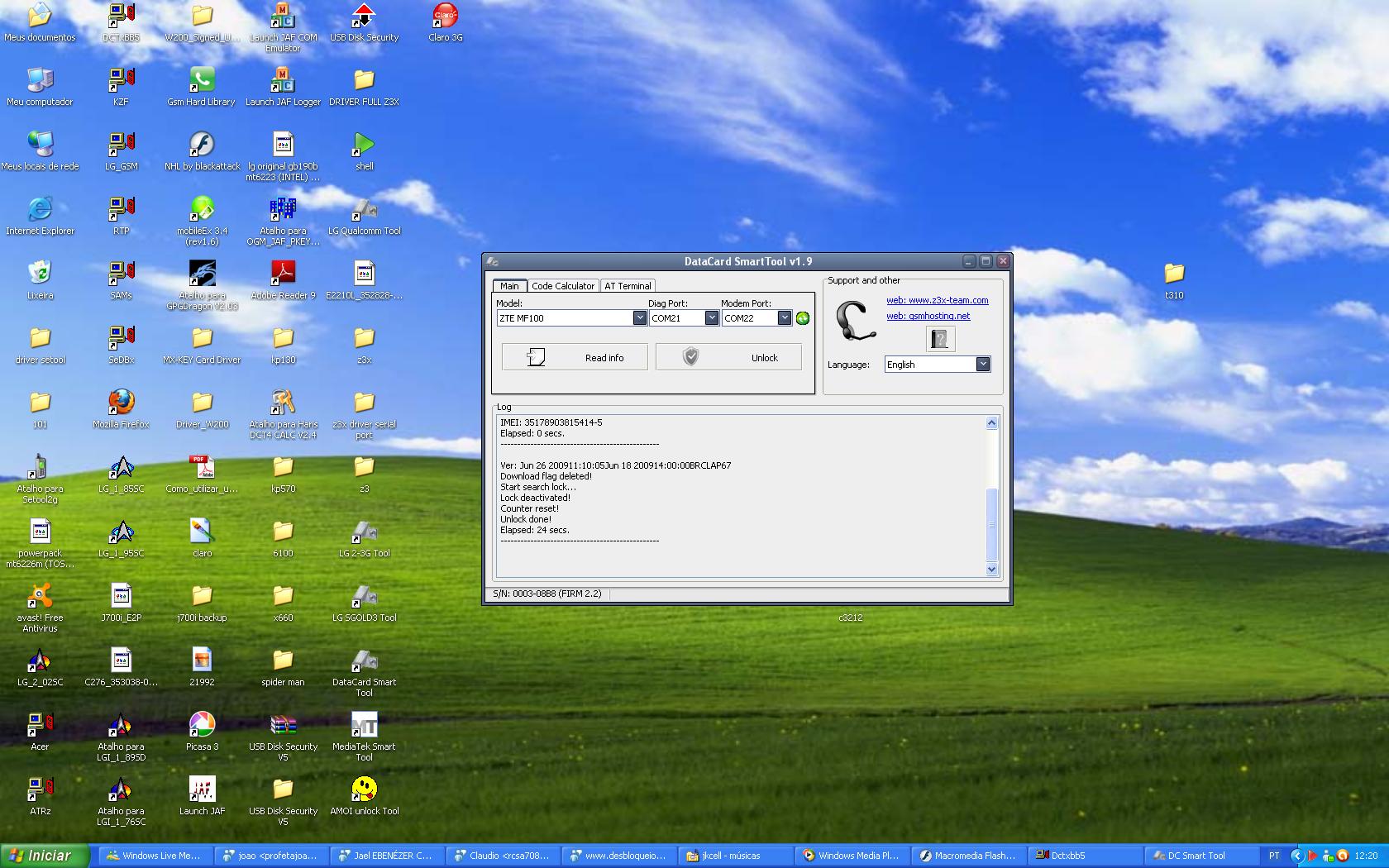
Task: Select the avast! Free Antivirus icon
Action: (40, 608)
